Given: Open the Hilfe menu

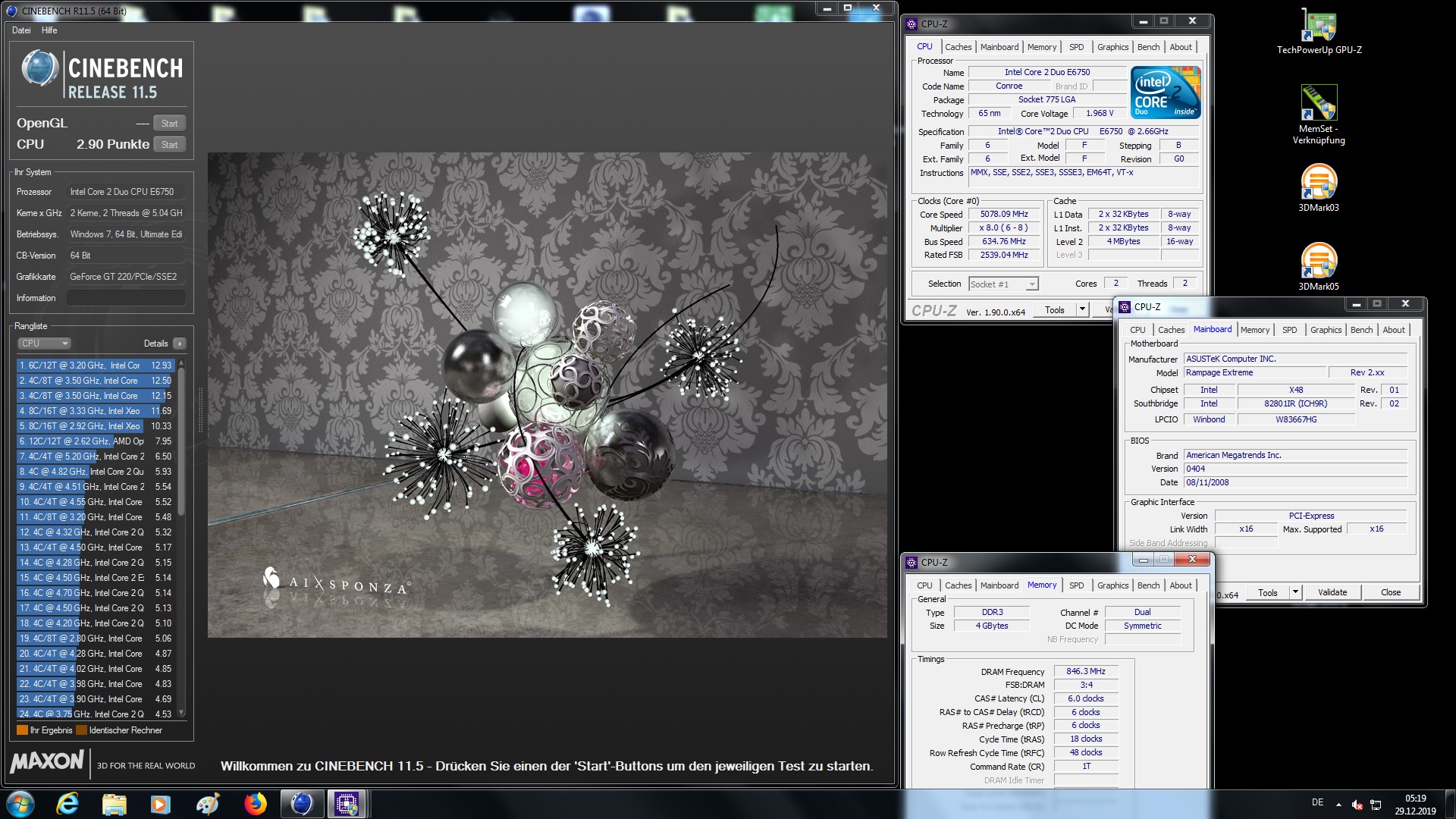Looking at the screenshot, I should click(49, 30).
